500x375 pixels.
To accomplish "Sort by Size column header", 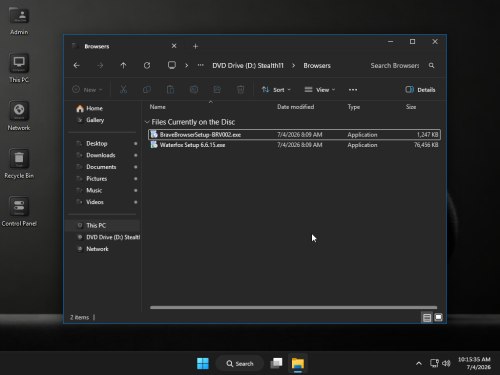I will pos(411,107).
